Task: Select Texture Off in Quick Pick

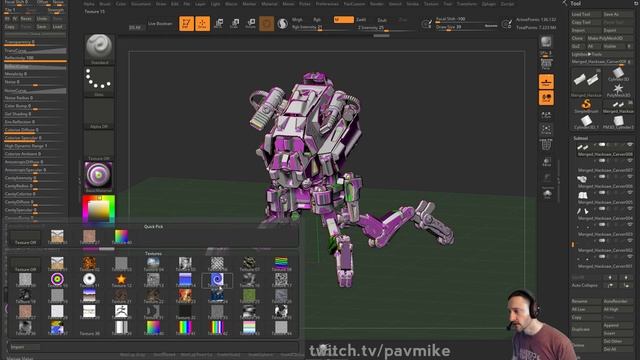Action: point(25,238)
